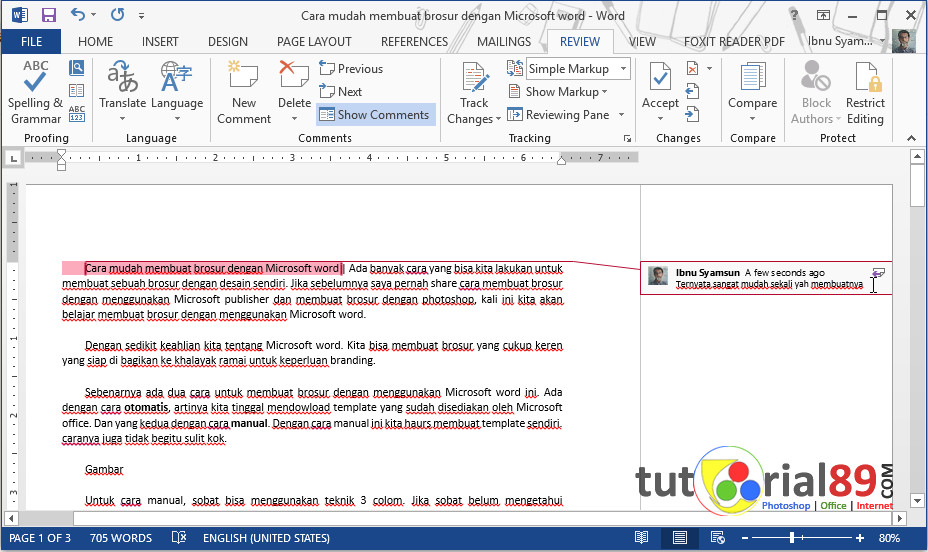Switch to the VIEW tab
Image resolution: width=928 pixels, height=552 pixels.
642,41
